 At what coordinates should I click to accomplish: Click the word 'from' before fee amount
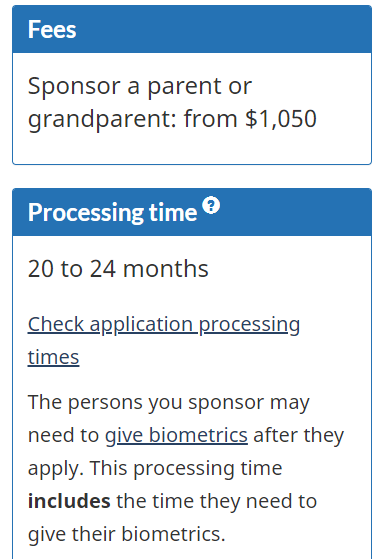[x=211, y=119]
